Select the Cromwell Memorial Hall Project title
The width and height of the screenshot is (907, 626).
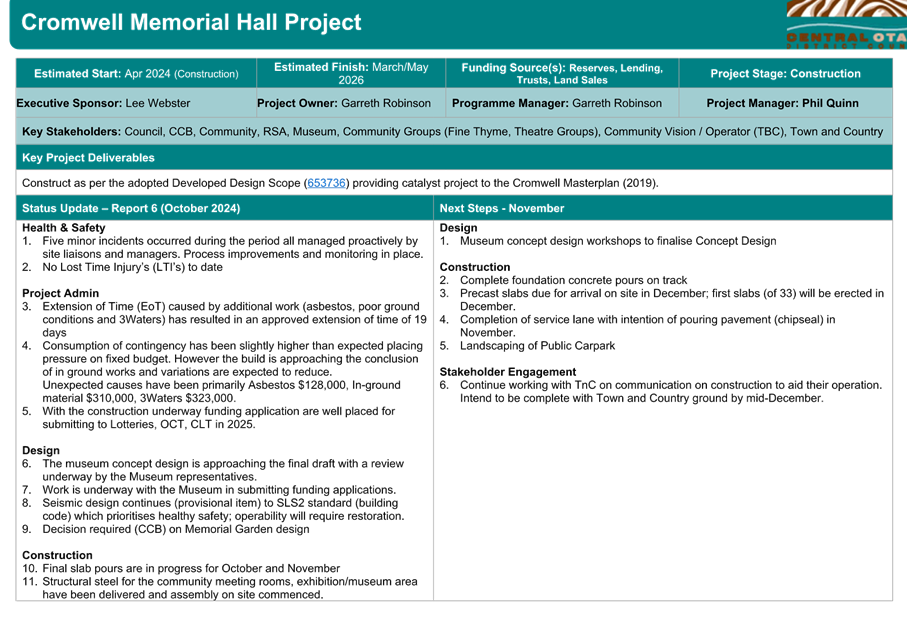click(191, 22)
